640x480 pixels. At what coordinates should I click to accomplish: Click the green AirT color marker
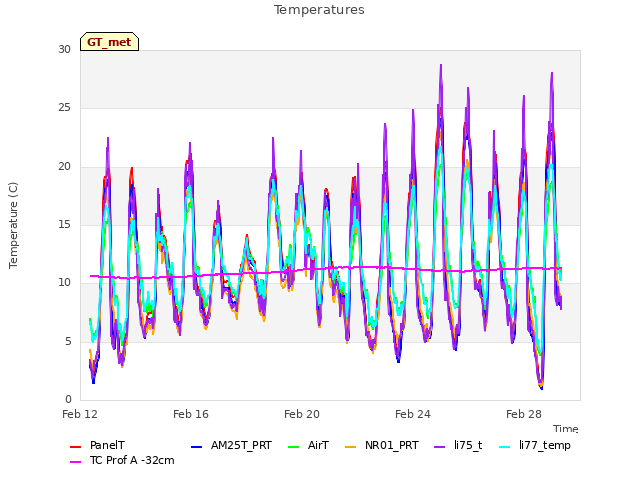[x=293, y=447]
